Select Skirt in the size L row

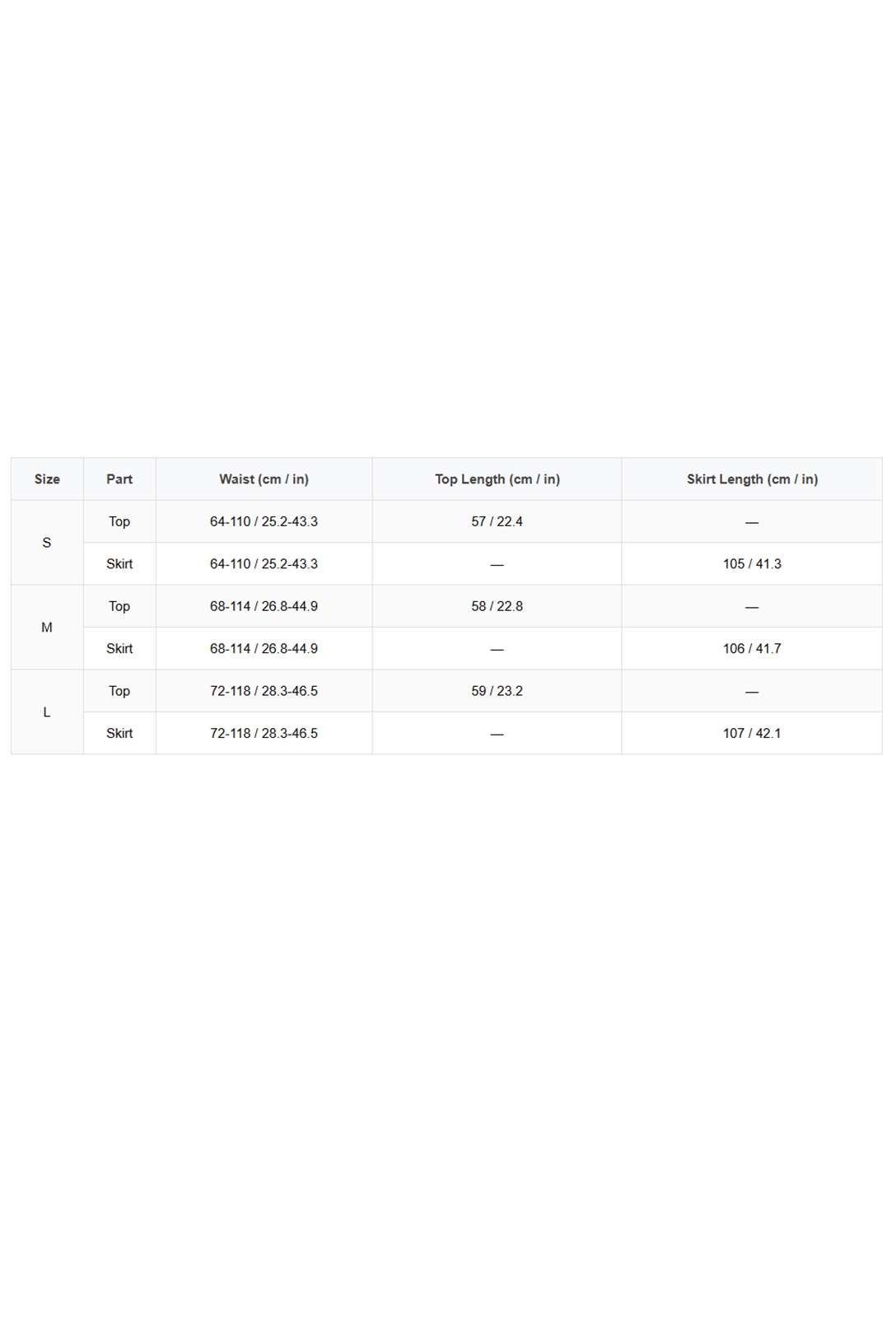click(119, 733)
